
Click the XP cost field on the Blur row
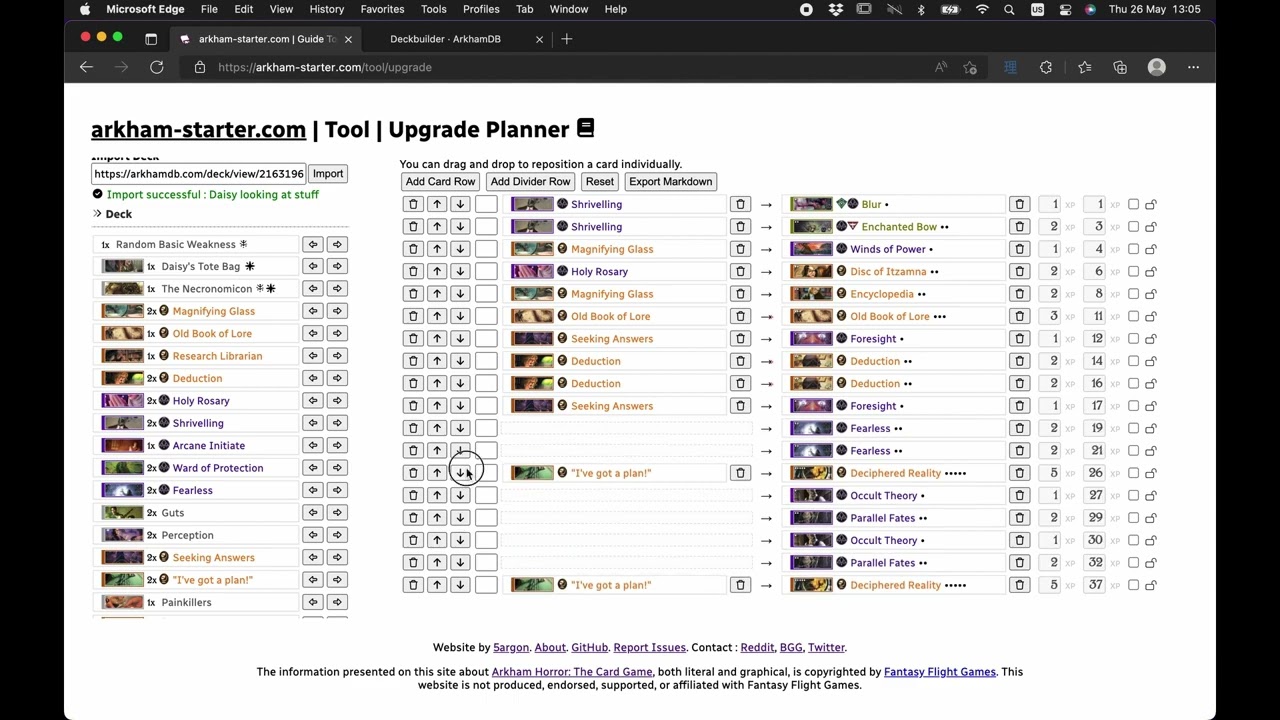pos(1049,204)
